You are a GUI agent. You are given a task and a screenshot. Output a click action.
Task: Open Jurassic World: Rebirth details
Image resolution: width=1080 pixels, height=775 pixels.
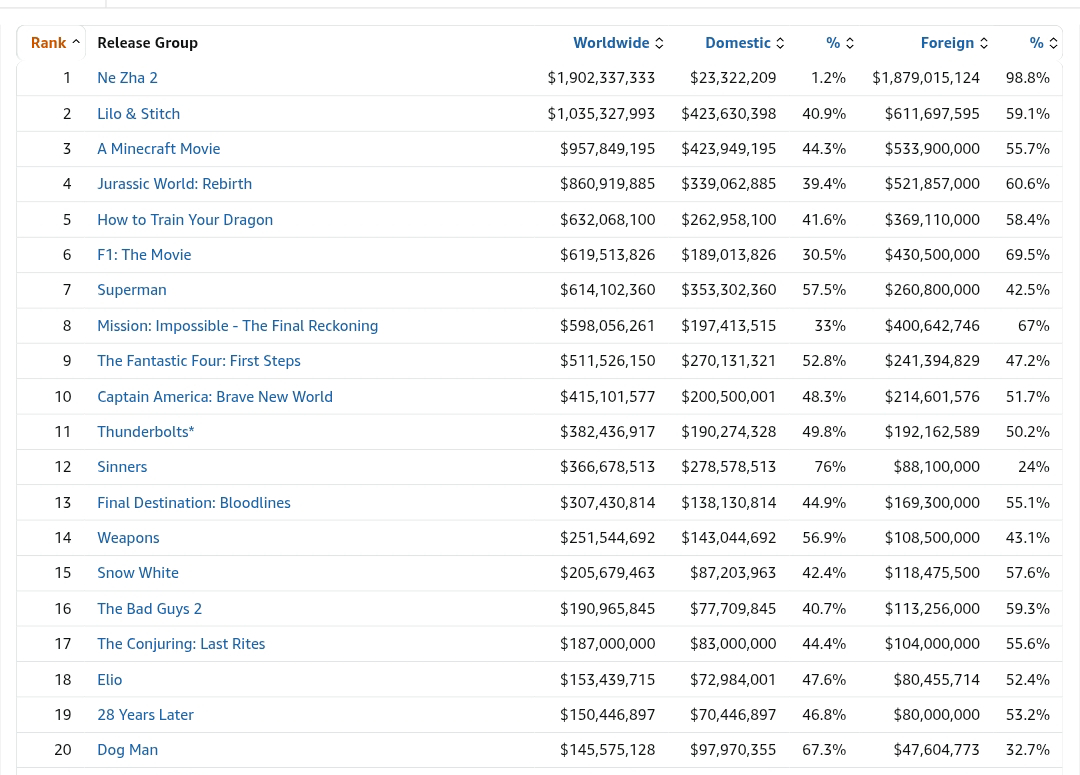click(174, 183)
